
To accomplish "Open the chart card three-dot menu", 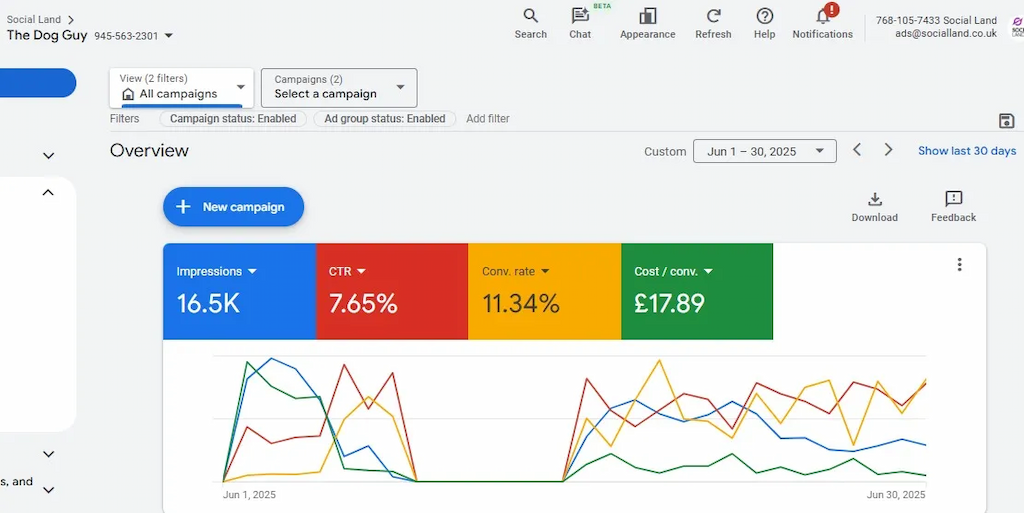I will [959, 265].
